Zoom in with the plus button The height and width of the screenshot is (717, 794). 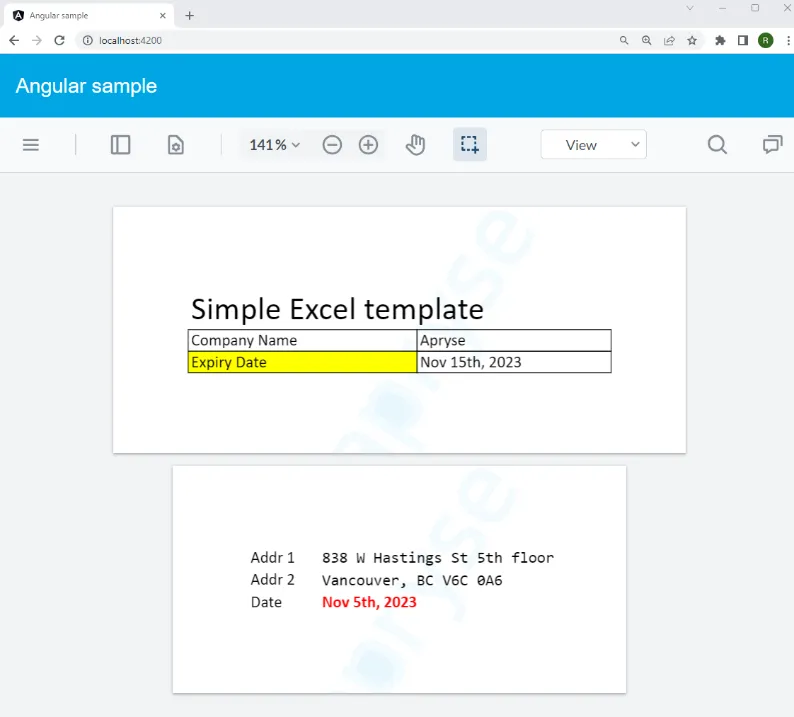coord(368,145)
